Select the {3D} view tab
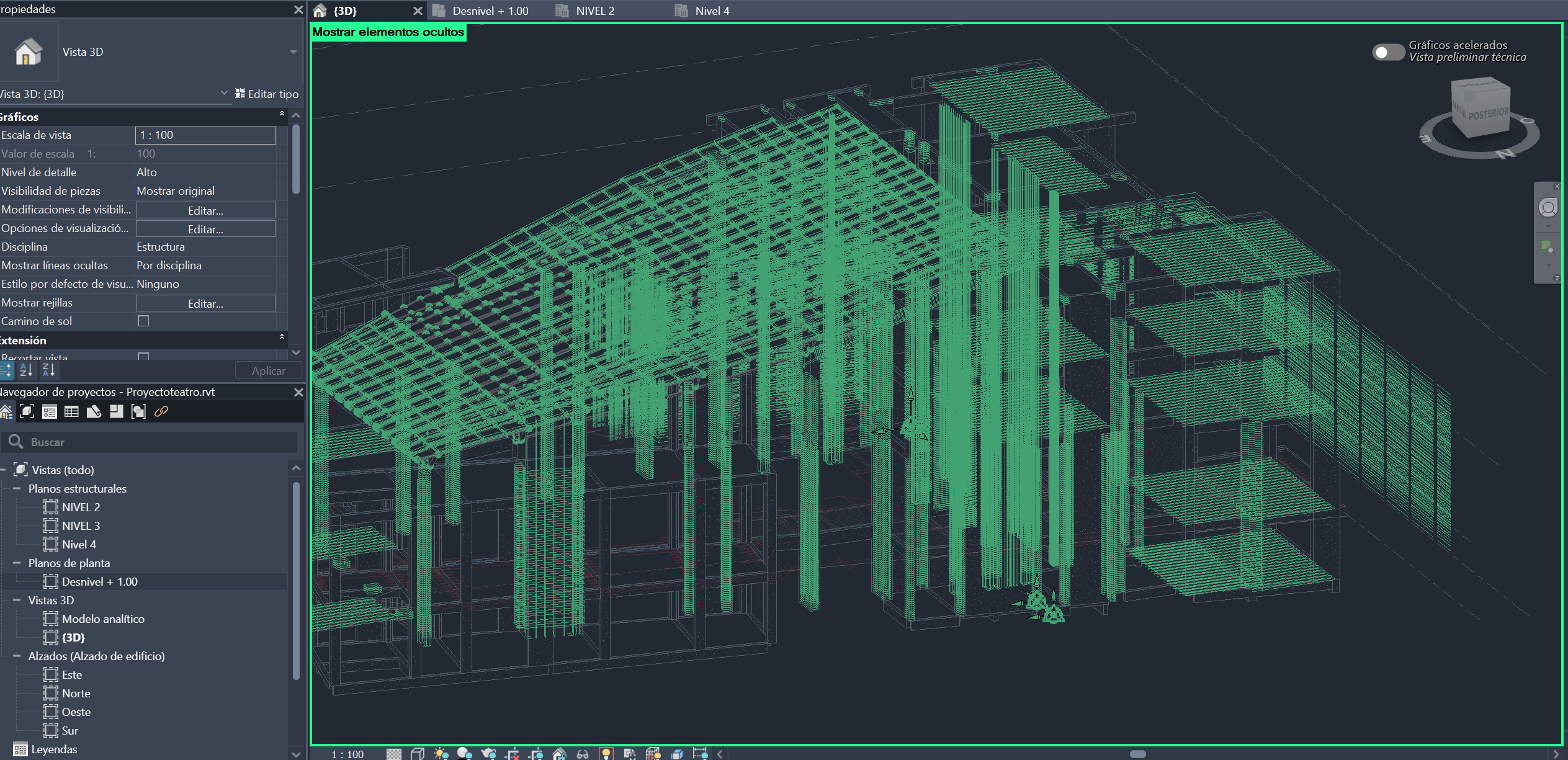Image resolution: width=1568 pixels, height=760 pixels. 345,11
